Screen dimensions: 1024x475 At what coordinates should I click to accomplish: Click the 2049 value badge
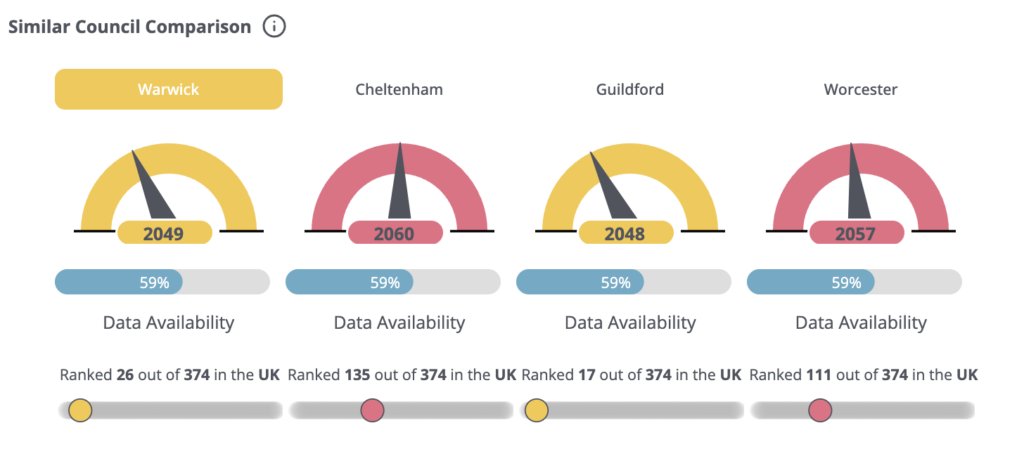(x=164, y=233)
